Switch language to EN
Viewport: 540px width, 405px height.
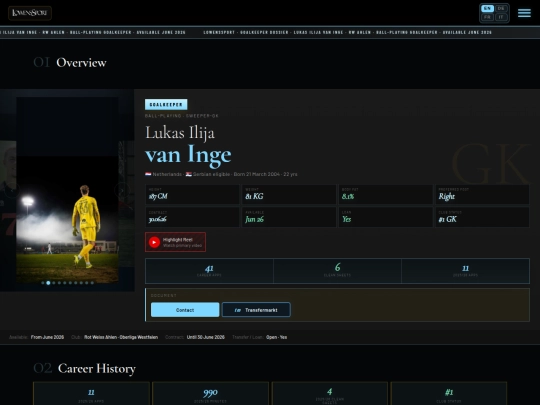click(487, 8)
